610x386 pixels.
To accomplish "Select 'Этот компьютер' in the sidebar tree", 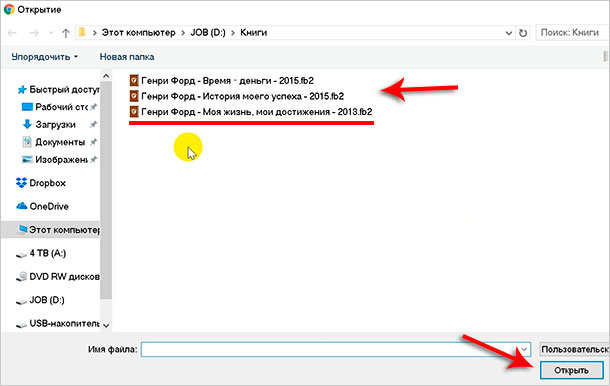I will [x=51, y=230].
